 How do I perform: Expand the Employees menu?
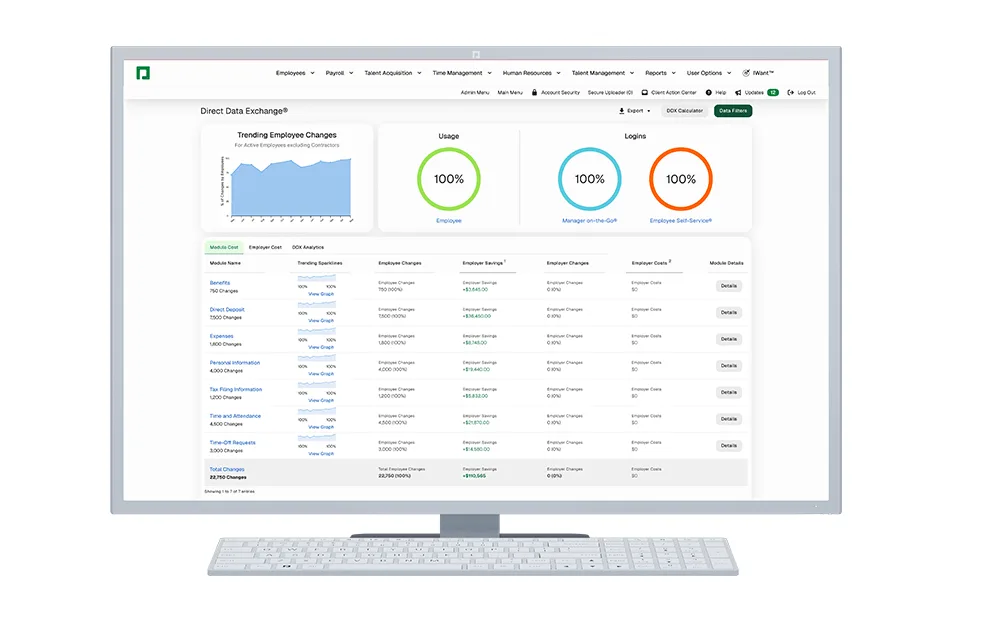(295, 73)
